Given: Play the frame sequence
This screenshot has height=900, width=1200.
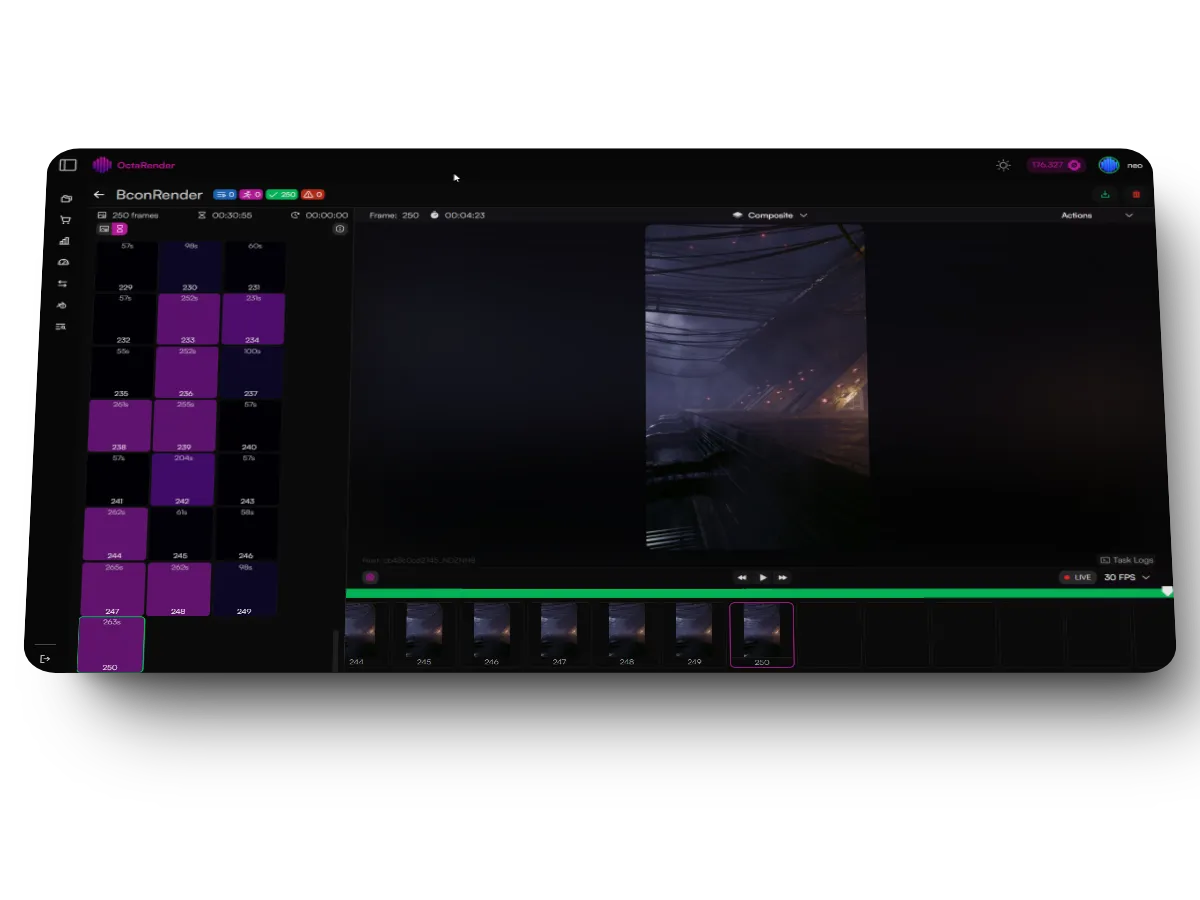Looking at the screenshot, I should 763,577.
